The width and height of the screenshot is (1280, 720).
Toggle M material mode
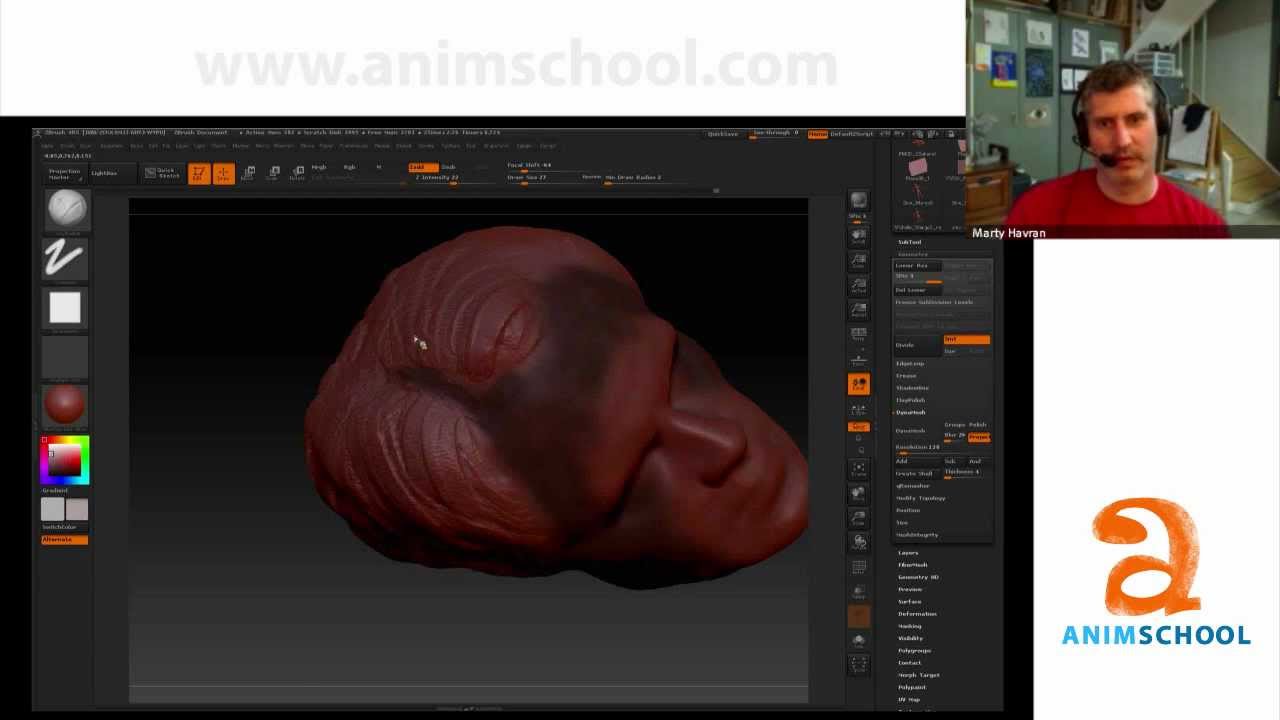(379, 167)
